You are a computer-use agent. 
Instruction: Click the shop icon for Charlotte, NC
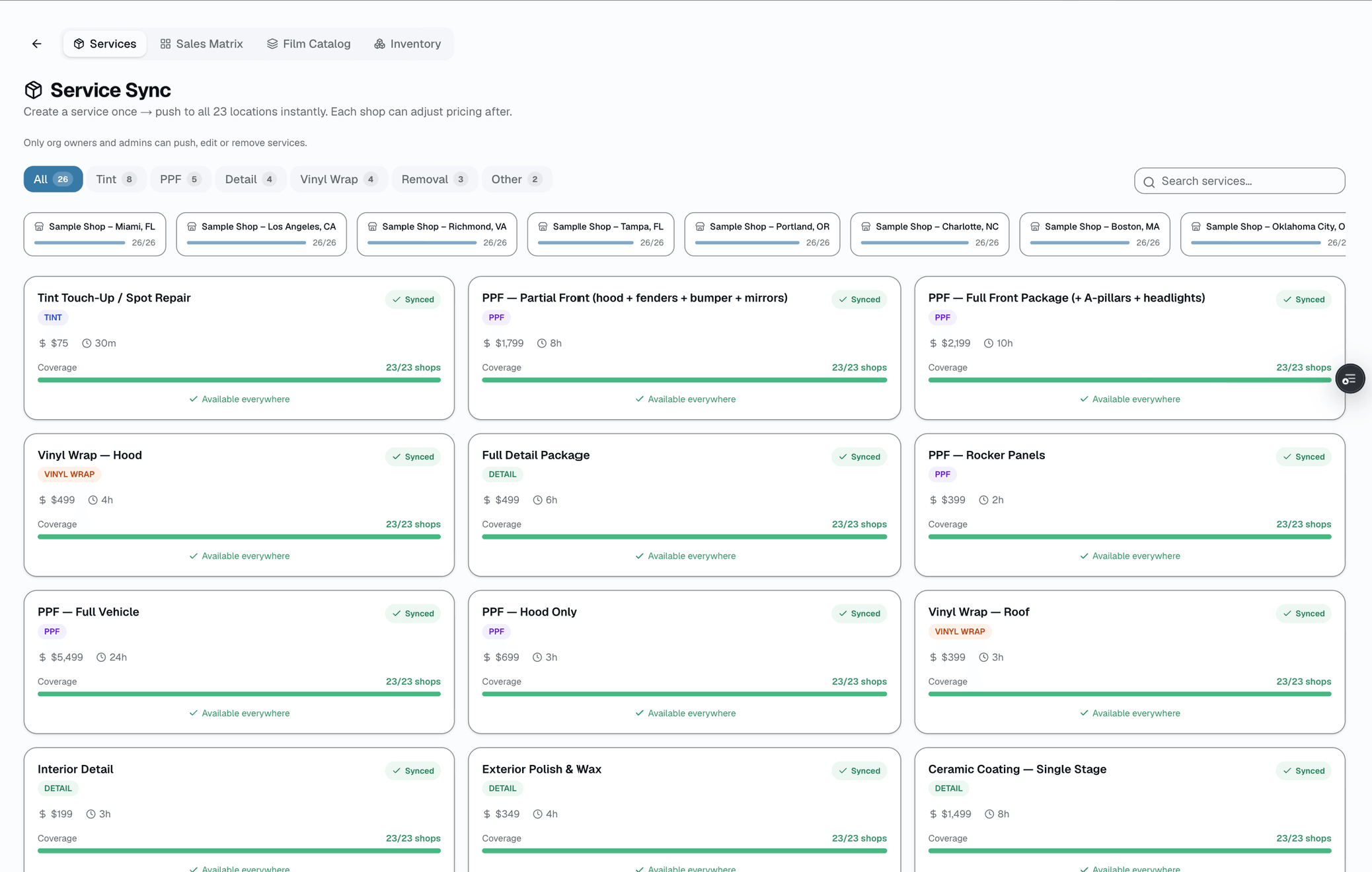point(866,227)
